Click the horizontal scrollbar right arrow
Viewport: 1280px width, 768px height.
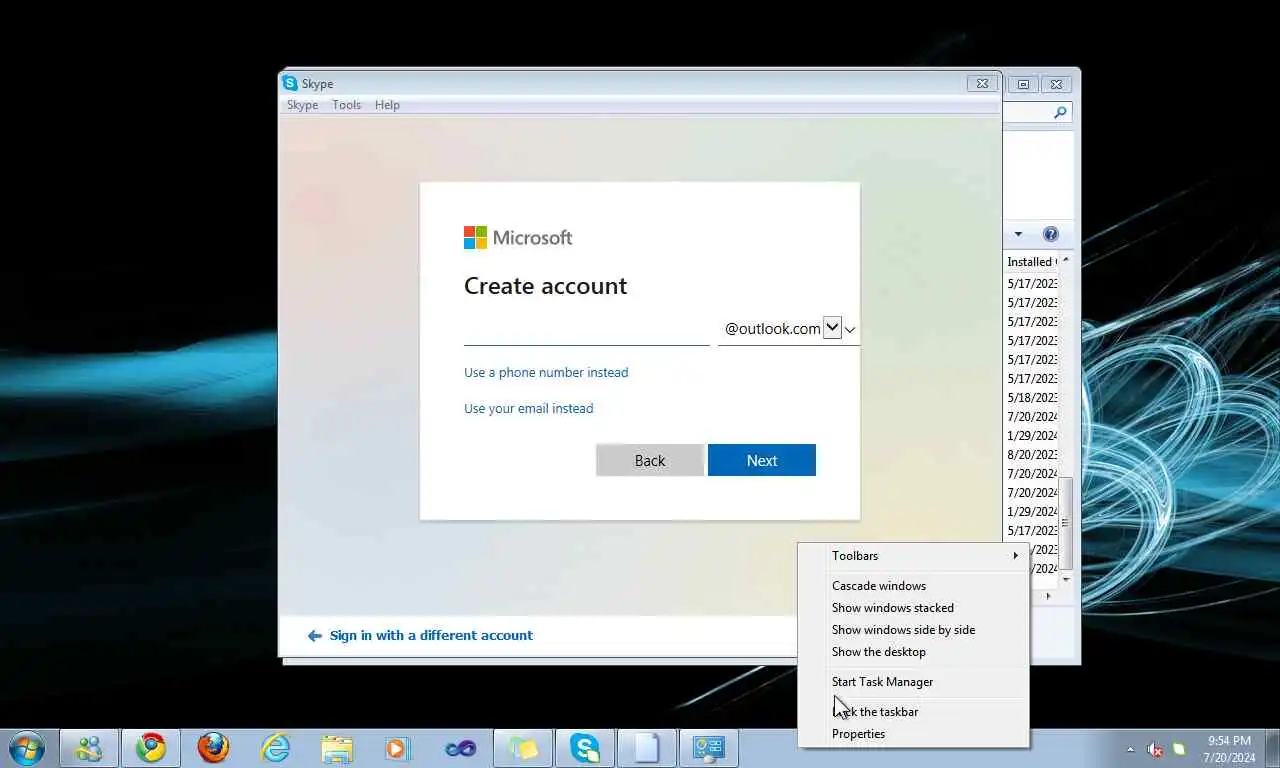pyautogui.click(x=1048, y=596)
